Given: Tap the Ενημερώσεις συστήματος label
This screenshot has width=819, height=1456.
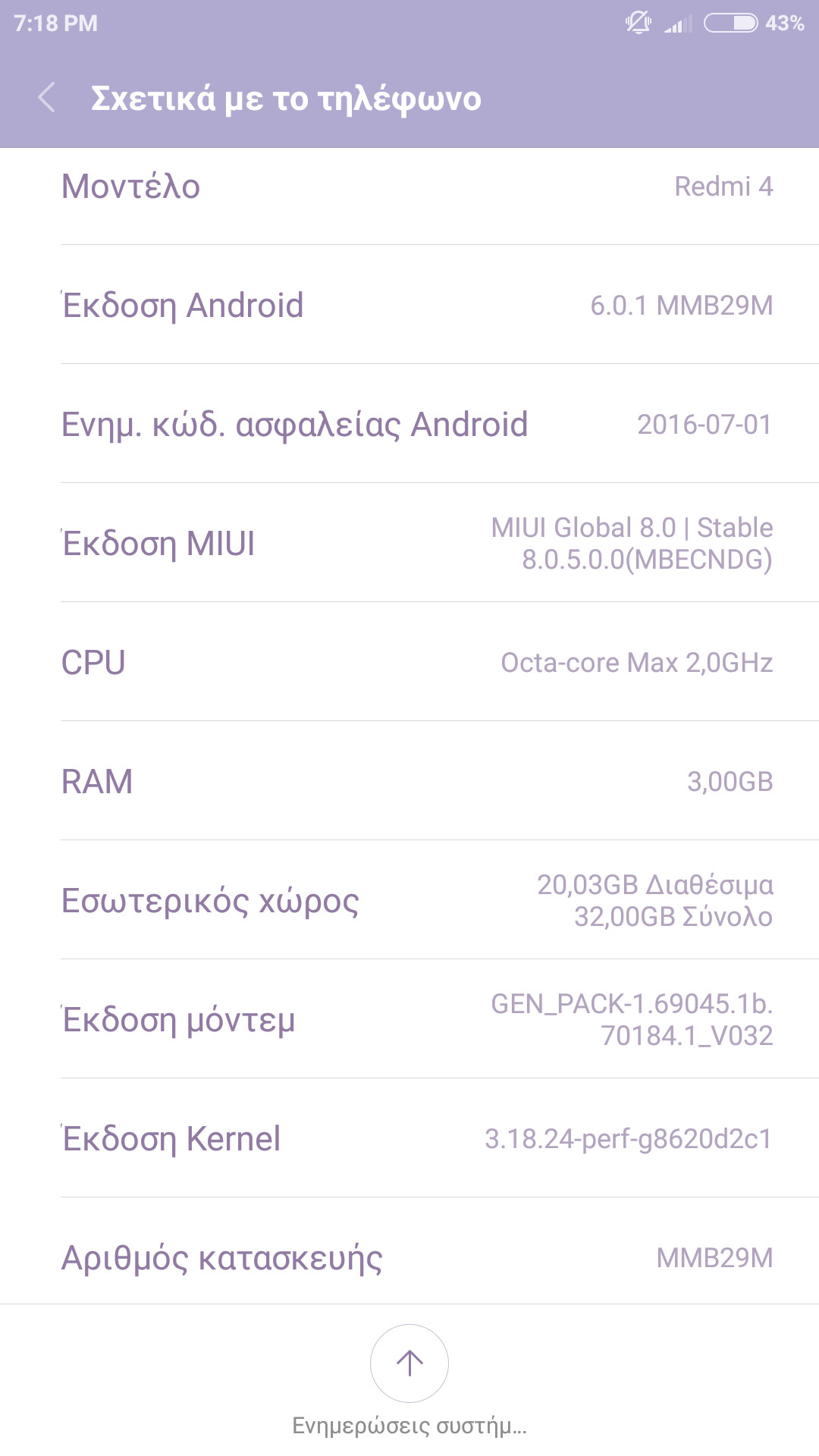Looking at the screenshot, I should (409, 1426).
